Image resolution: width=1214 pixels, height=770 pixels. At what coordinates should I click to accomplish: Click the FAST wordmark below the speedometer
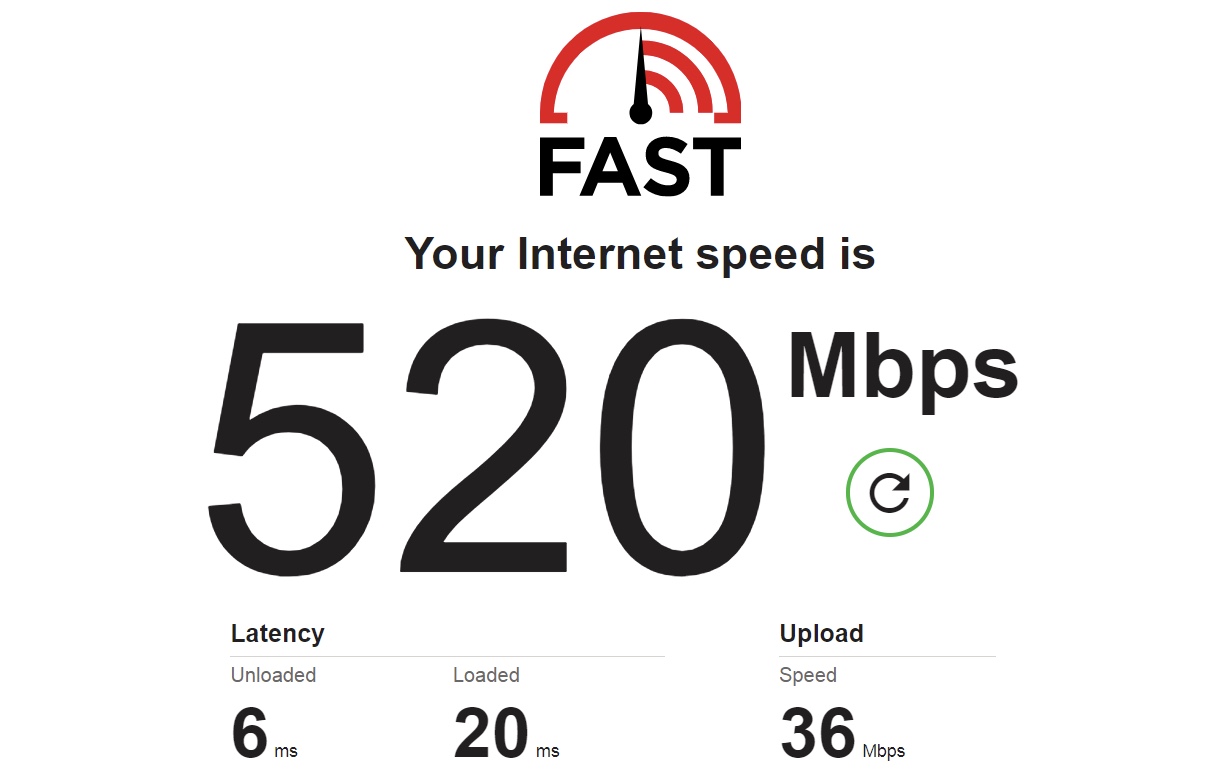[640, 167]
